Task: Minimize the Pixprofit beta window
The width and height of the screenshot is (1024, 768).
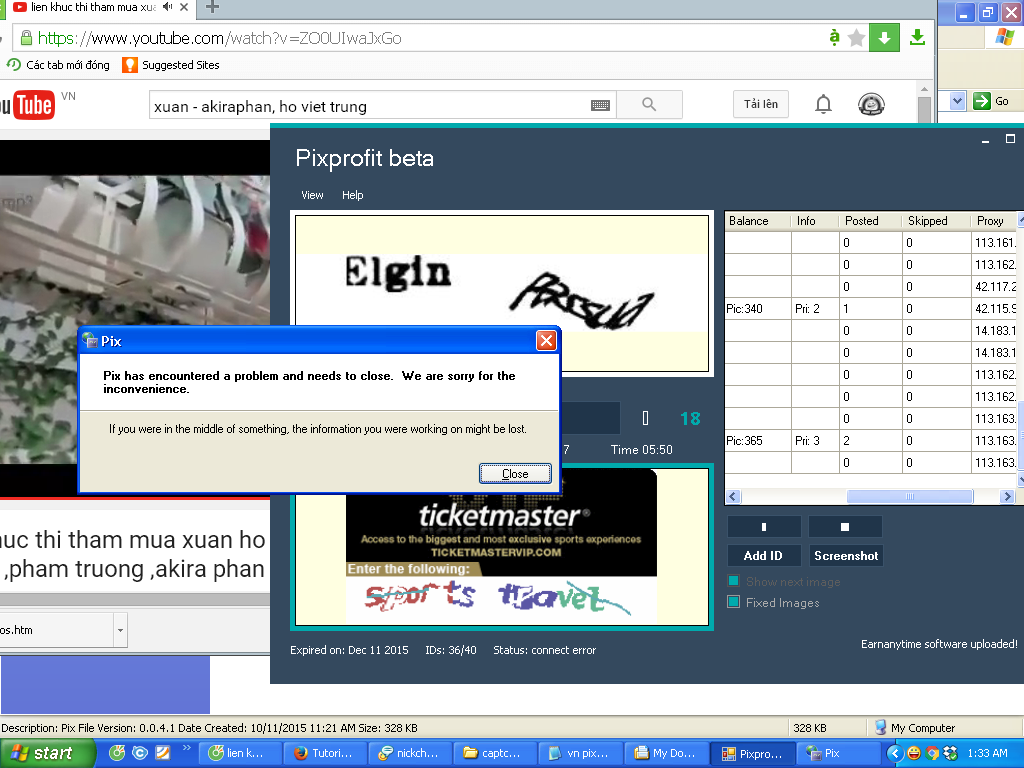Action: 985,140
